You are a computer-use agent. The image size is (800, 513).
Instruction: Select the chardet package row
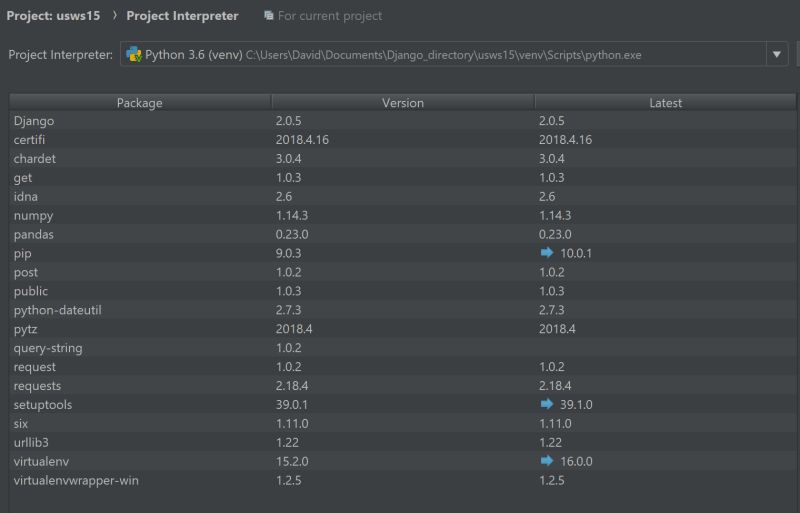tap(403, 159)
